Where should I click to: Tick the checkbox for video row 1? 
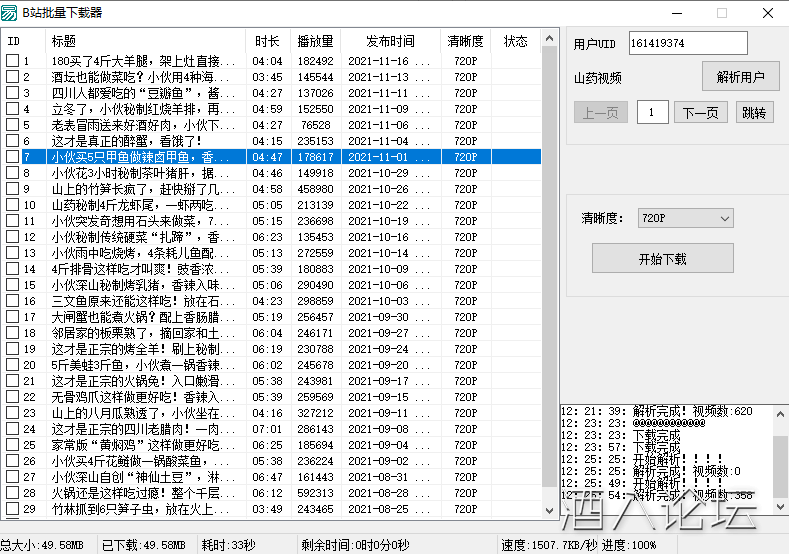pyautogui.click(x=12, y=61)
